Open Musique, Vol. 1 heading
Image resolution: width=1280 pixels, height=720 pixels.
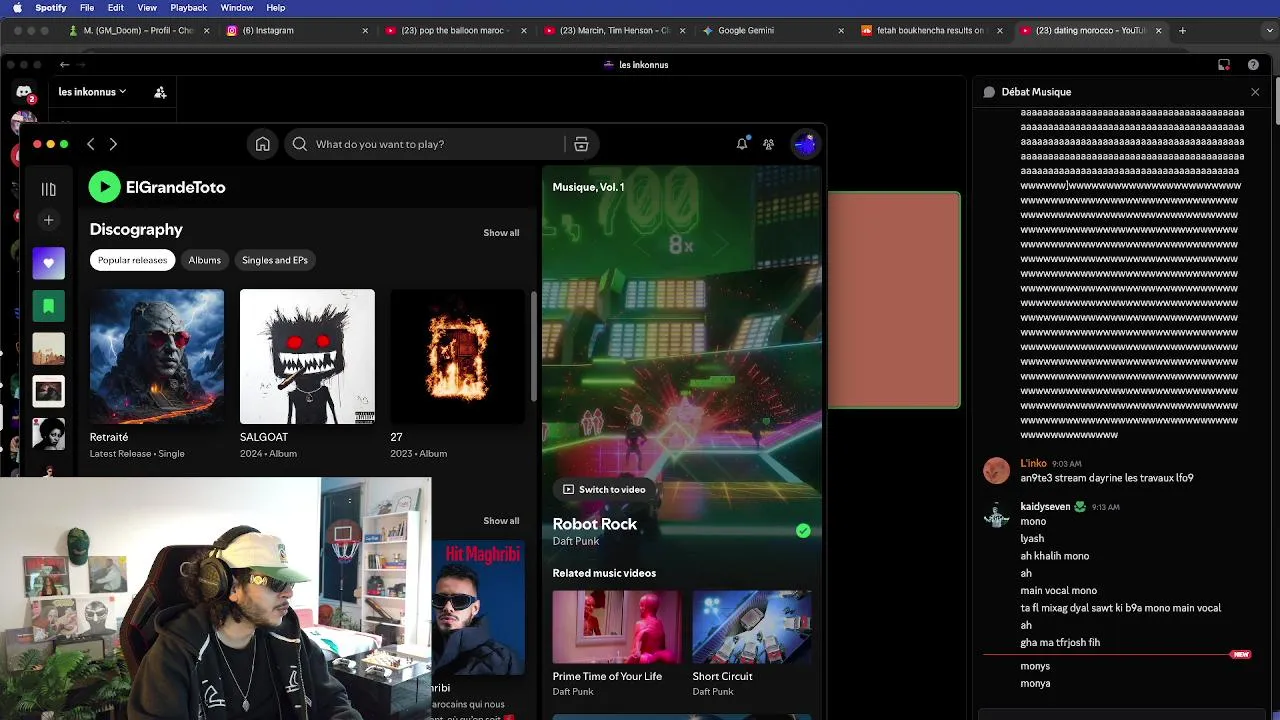(588, 187)
